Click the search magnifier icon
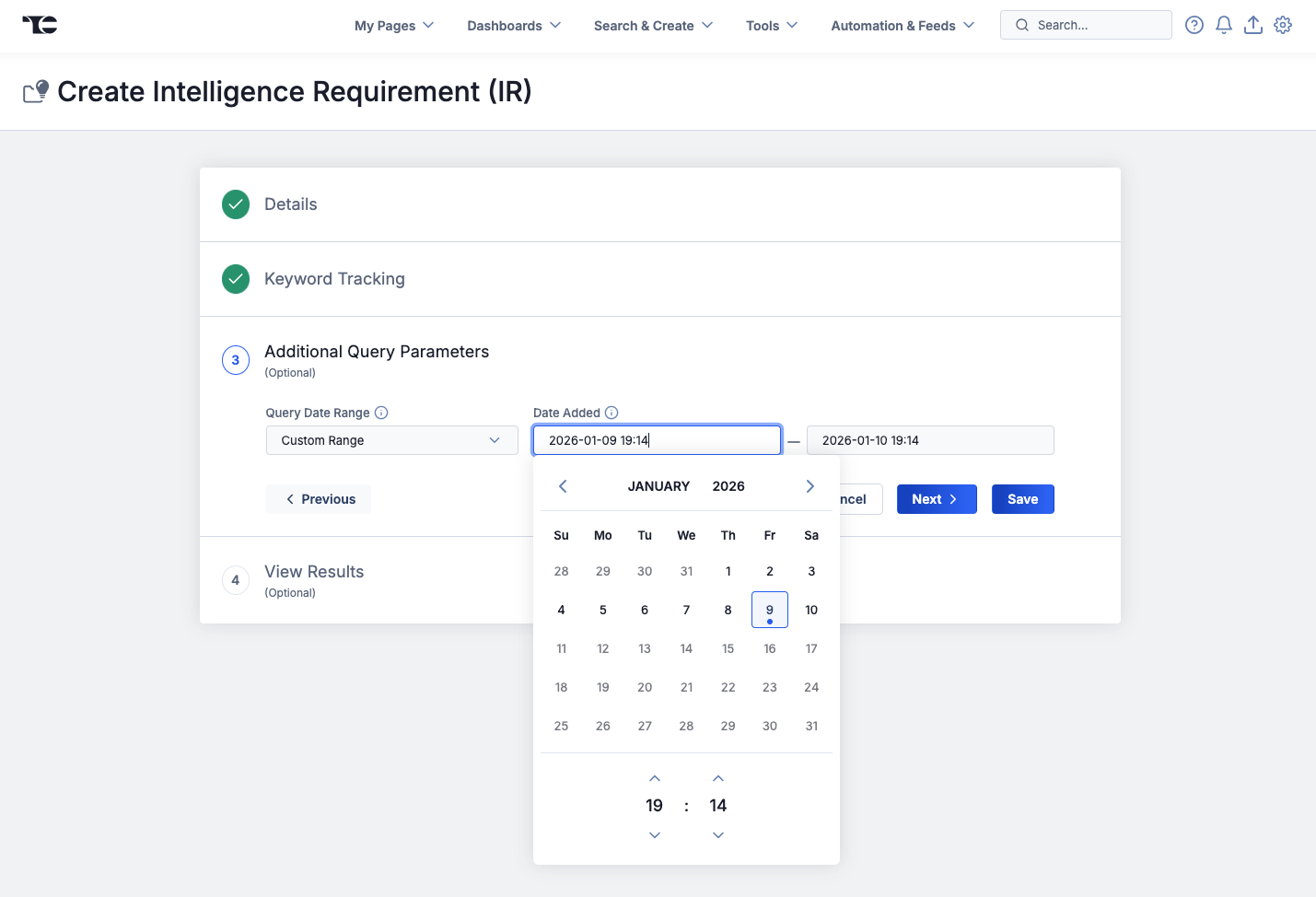 coord(1021,25)
